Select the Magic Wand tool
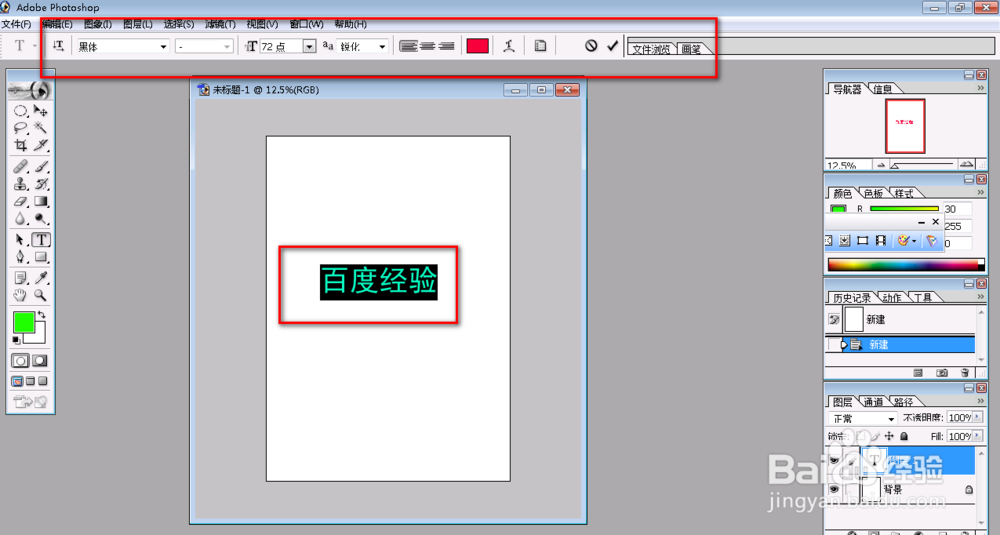The height and width of the screenshot is (535, 1000). tap(41, 128)
